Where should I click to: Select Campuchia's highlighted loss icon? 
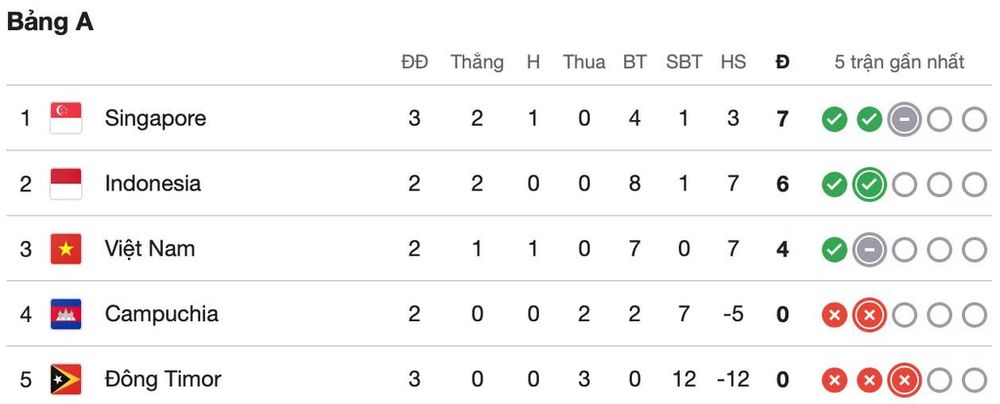(x=869, y=315)
